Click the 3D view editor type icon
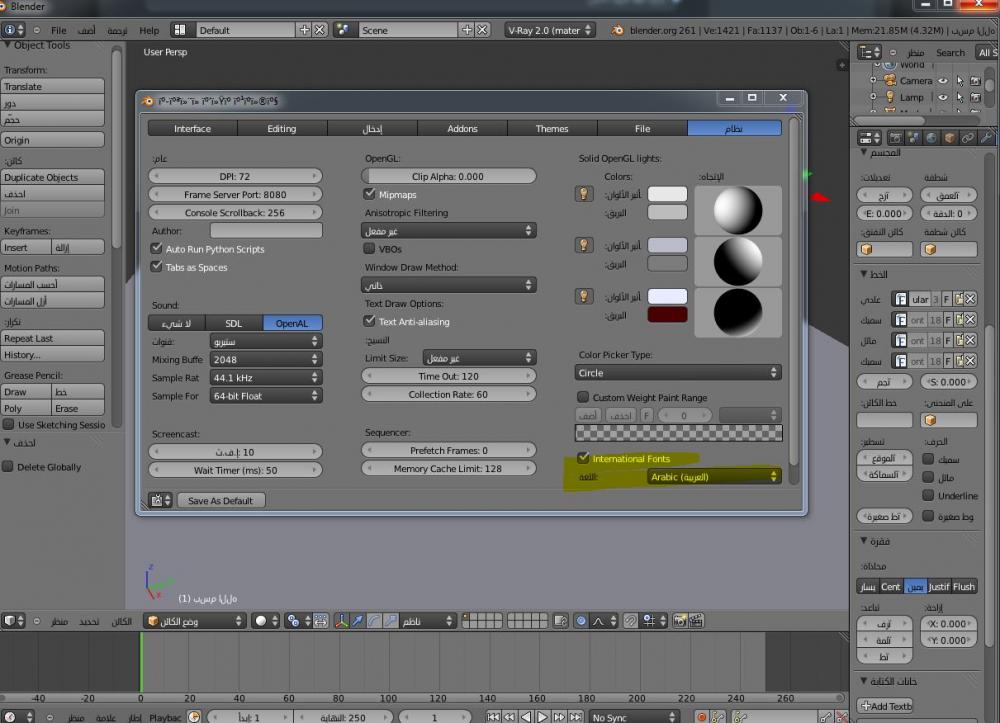This screenshot has height=723, width=1000. 13,620
